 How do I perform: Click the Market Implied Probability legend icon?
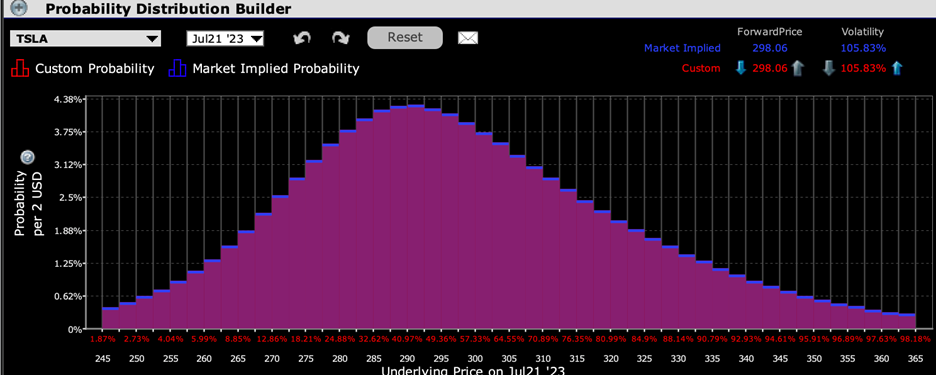coord(177,69)
